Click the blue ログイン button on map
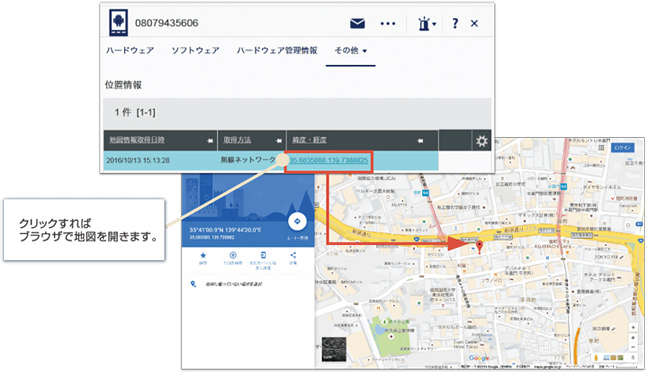Image resolution: width=648 pixels, height=372 pixels. 622,148
